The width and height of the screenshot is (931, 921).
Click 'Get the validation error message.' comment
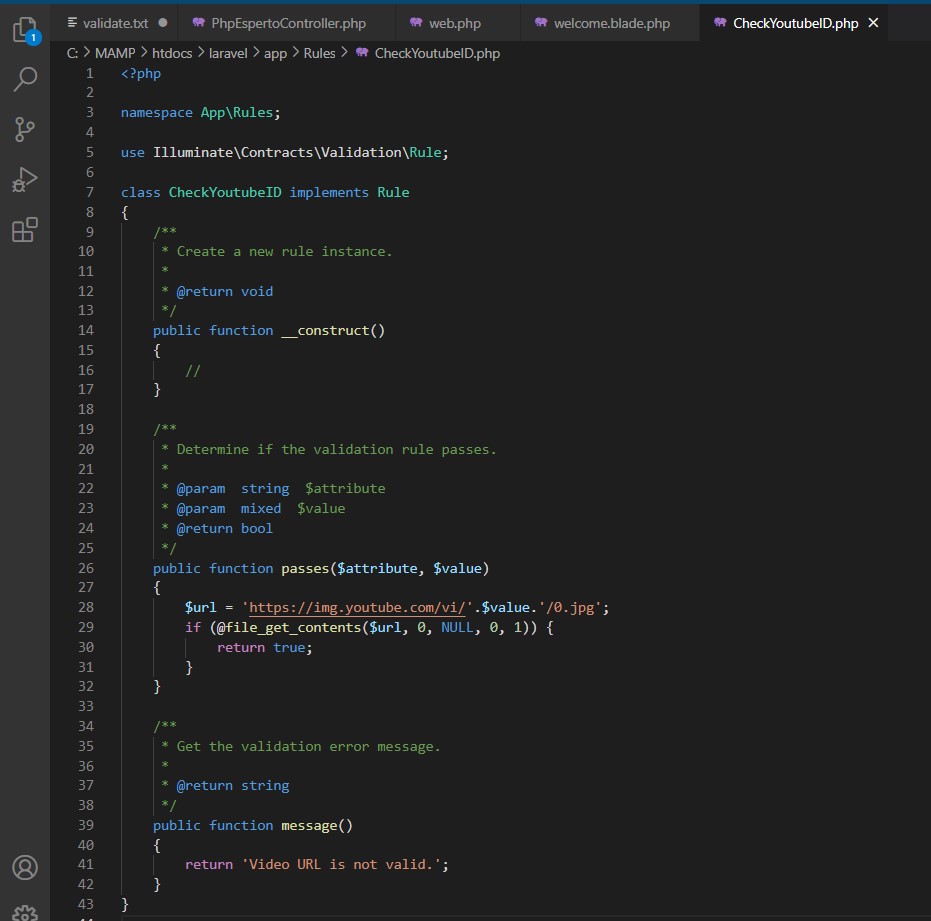coord(309,746)
